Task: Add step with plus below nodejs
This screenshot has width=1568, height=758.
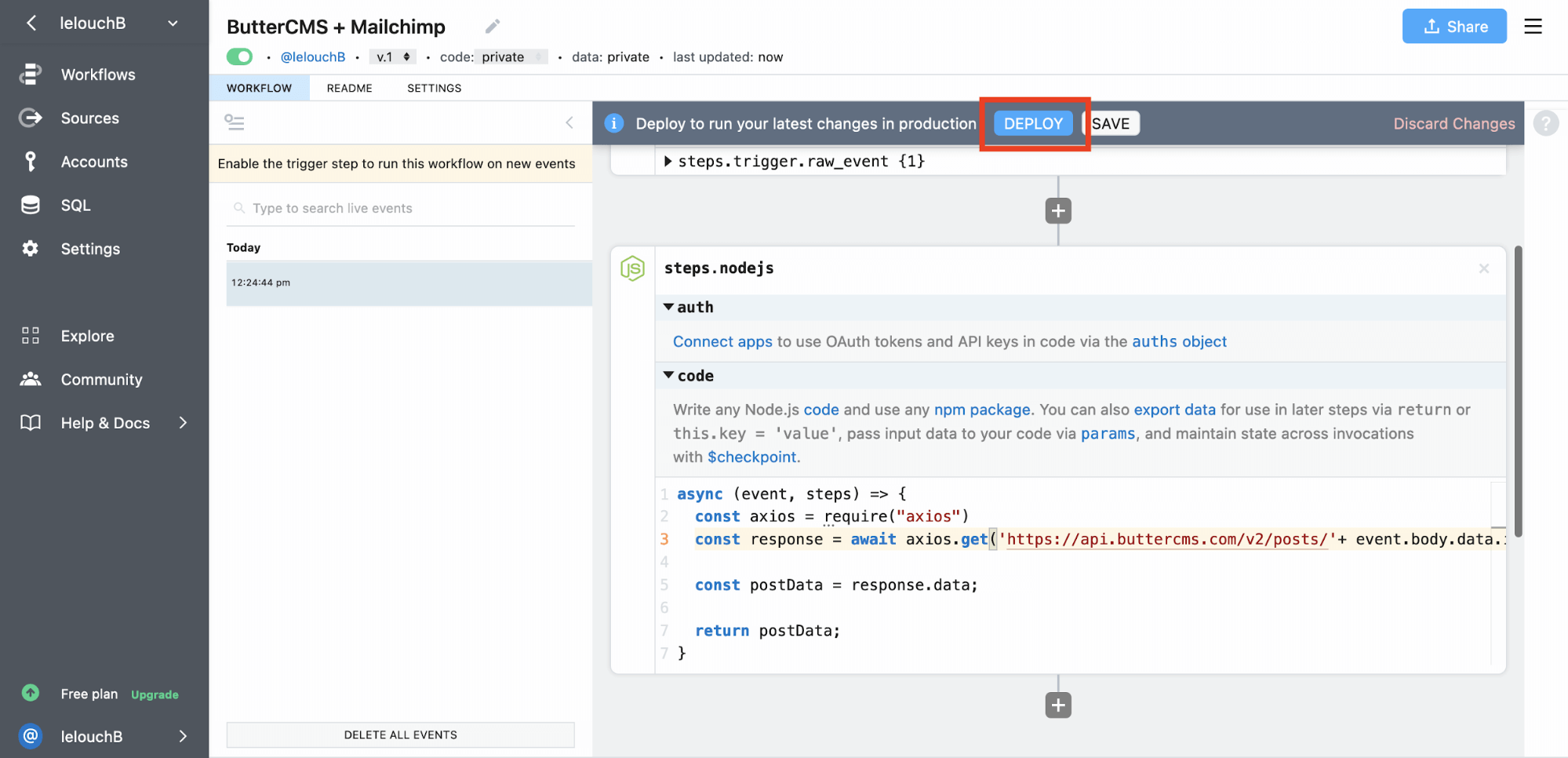Action: (1058, 705)
